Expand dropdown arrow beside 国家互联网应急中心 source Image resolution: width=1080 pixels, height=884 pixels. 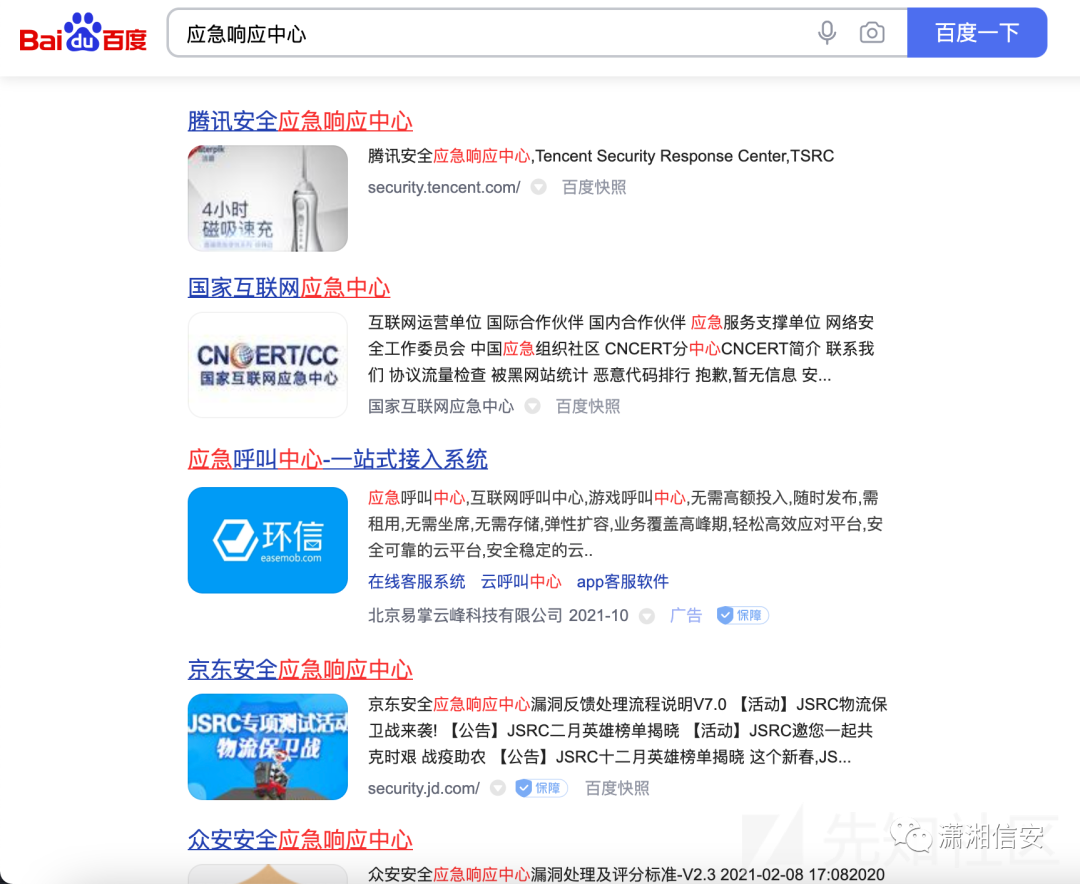[x=532, y=407]
